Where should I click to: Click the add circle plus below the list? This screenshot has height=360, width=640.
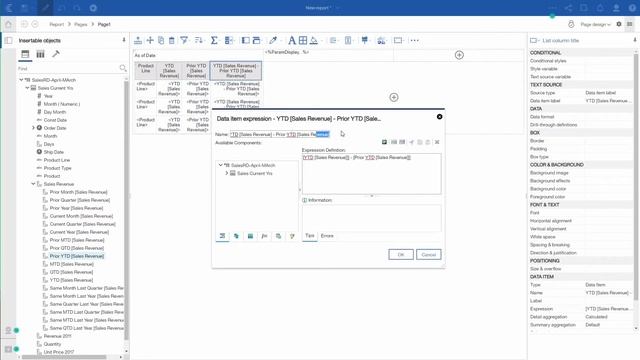393,97
